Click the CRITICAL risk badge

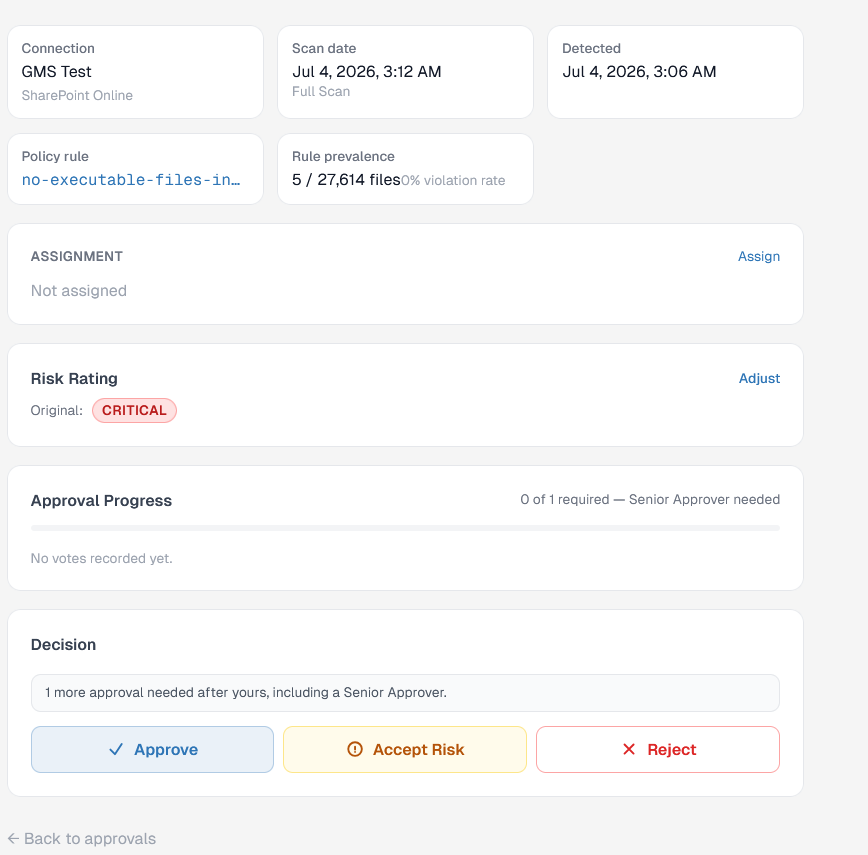pos(134,411)
